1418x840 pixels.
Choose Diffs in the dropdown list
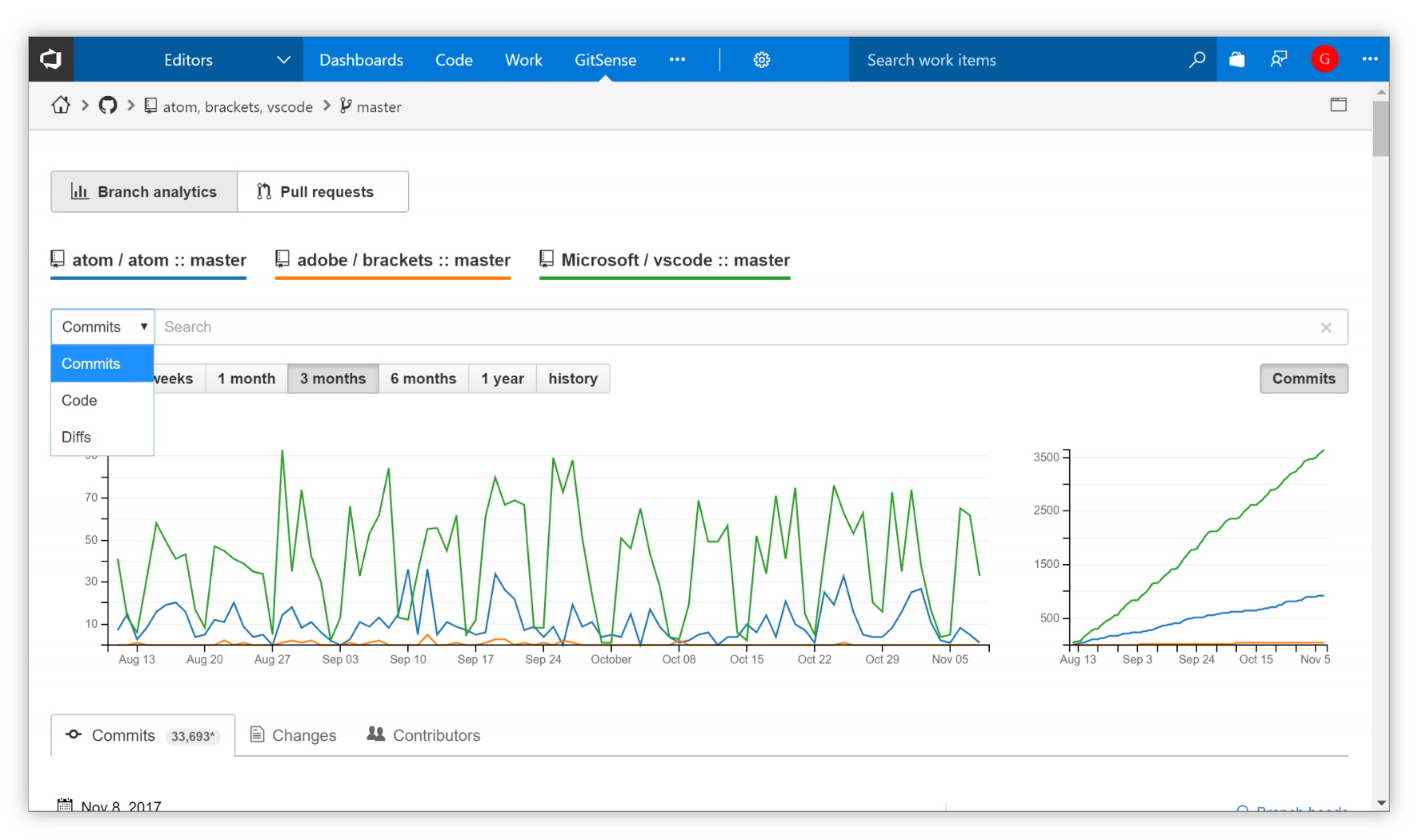click(x=102, y=437)
